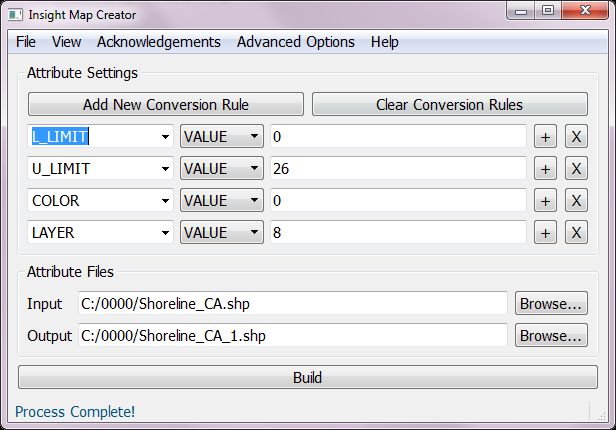This screenshot has height=430, width=616.
Task: Remove the L_LIMIT rule with its X button
Action: pos(576,137)
